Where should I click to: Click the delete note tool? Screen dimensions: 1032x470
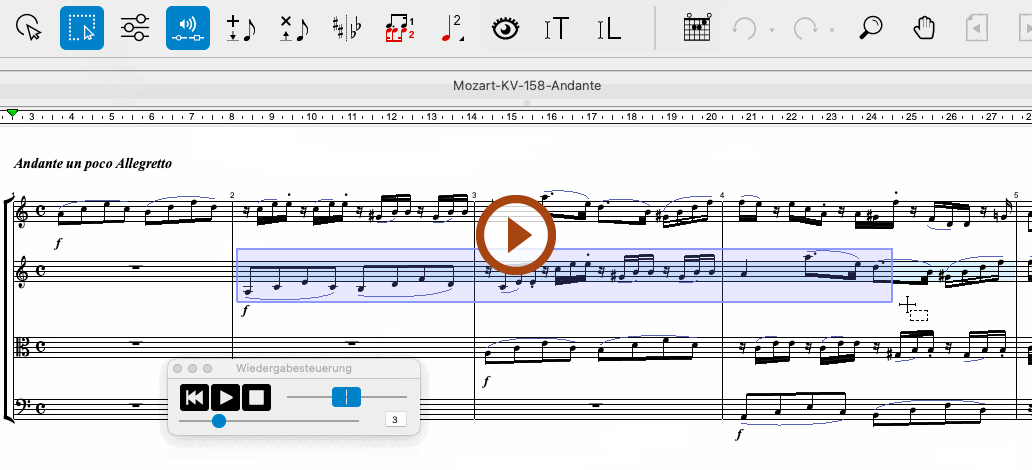[x=293, y=28]
